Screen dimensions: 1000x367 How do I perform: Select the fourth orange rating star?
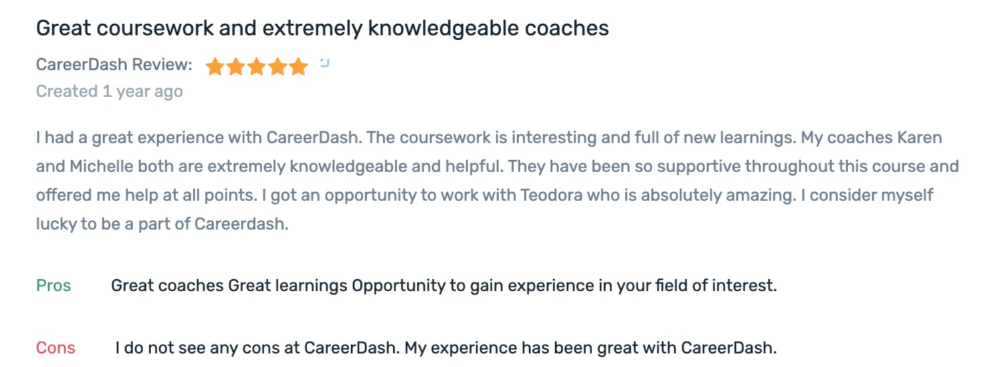[277, 66]
